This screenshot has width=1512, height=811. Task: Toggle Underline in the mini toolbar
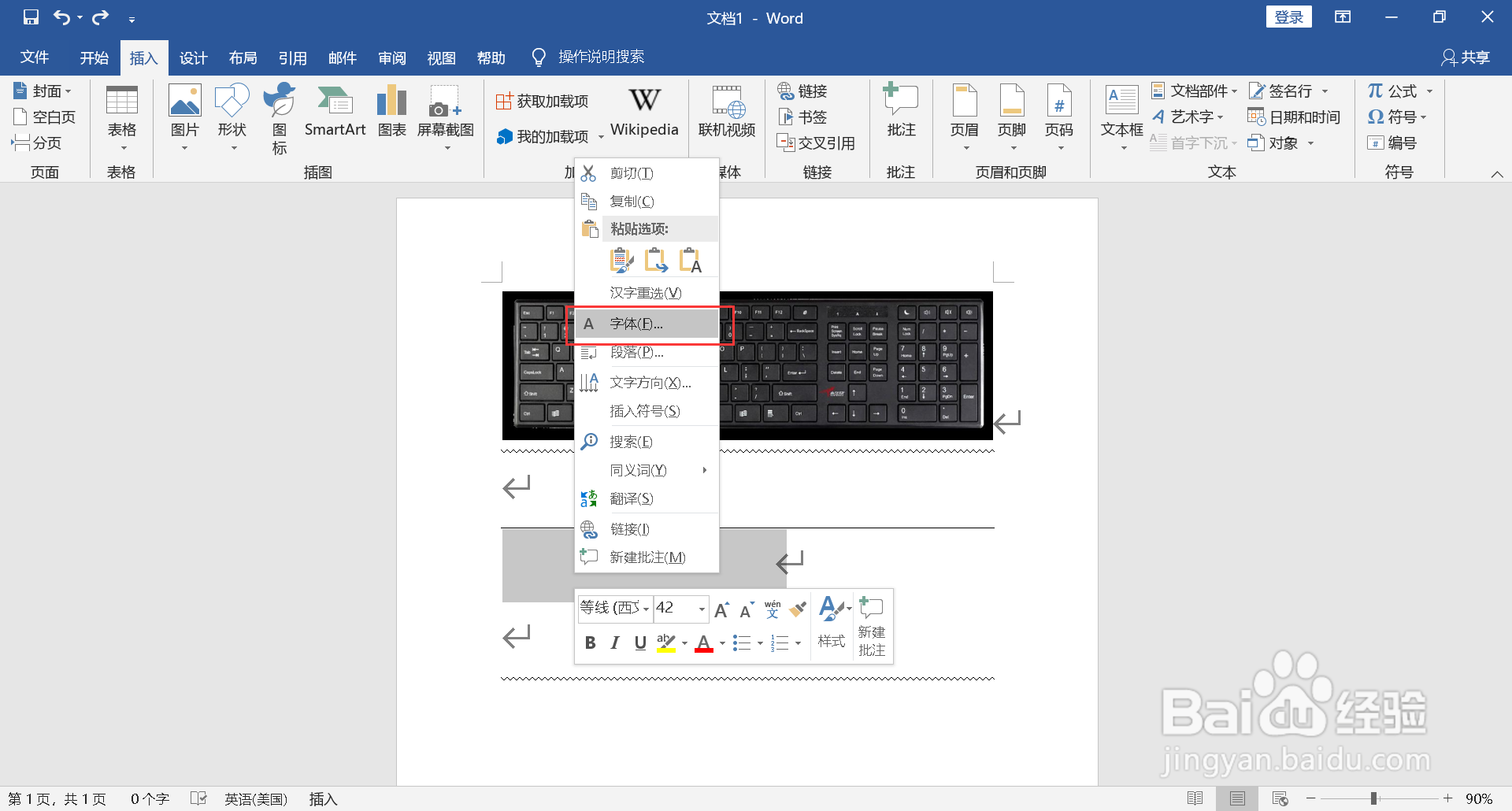point(640,643)
